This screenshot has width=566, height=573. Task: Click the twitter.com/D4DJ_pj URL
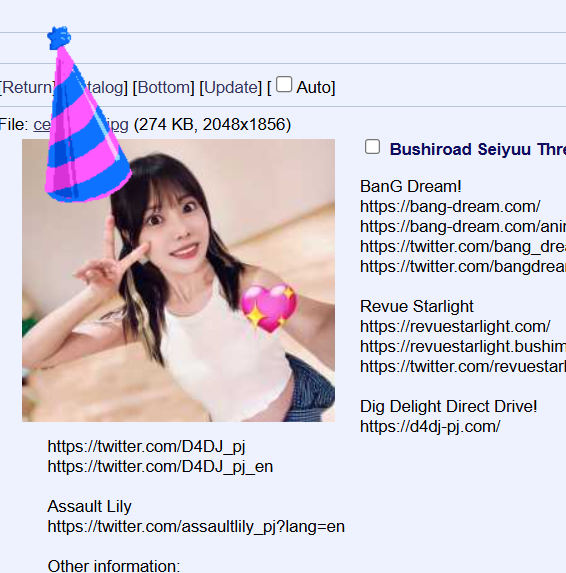146,447
